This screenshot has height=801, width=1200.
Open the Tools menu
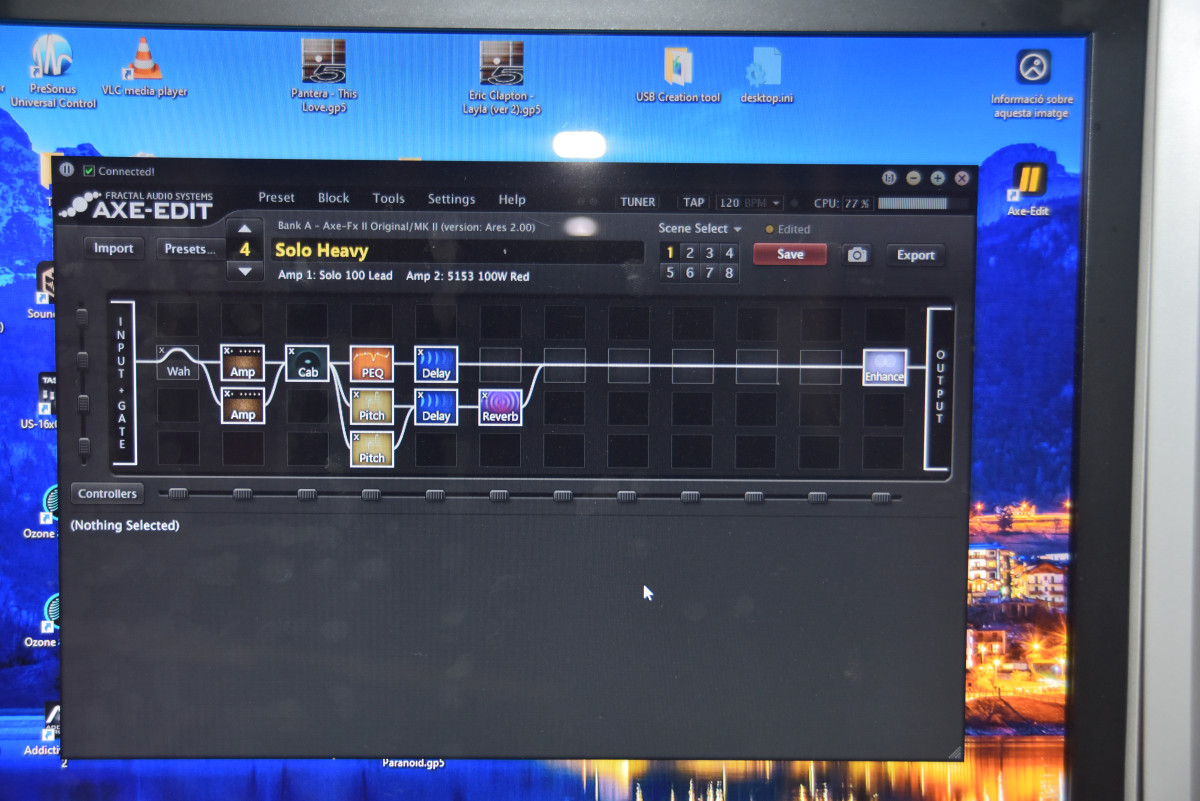coord(388,199)
